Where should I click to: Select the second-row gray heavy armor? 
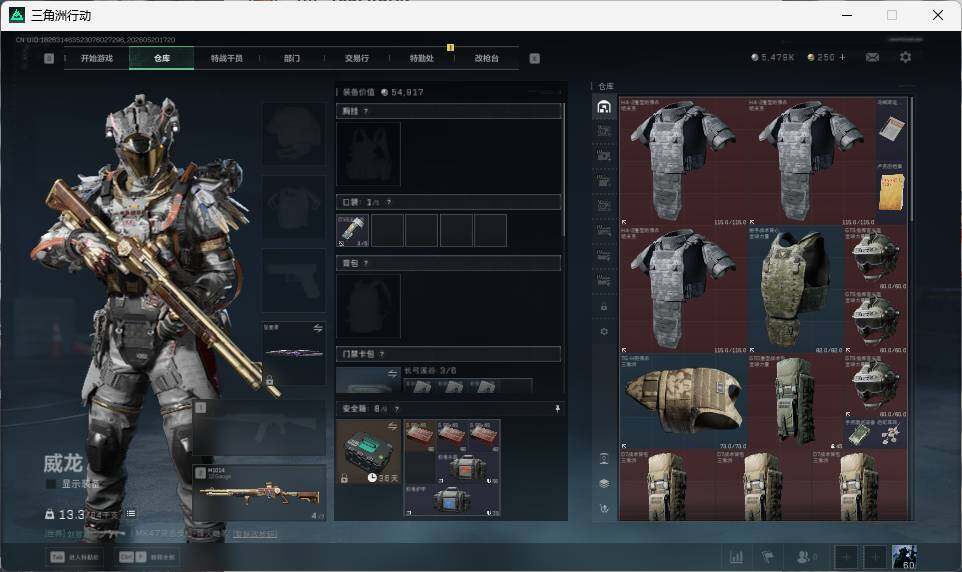[683, 289]
